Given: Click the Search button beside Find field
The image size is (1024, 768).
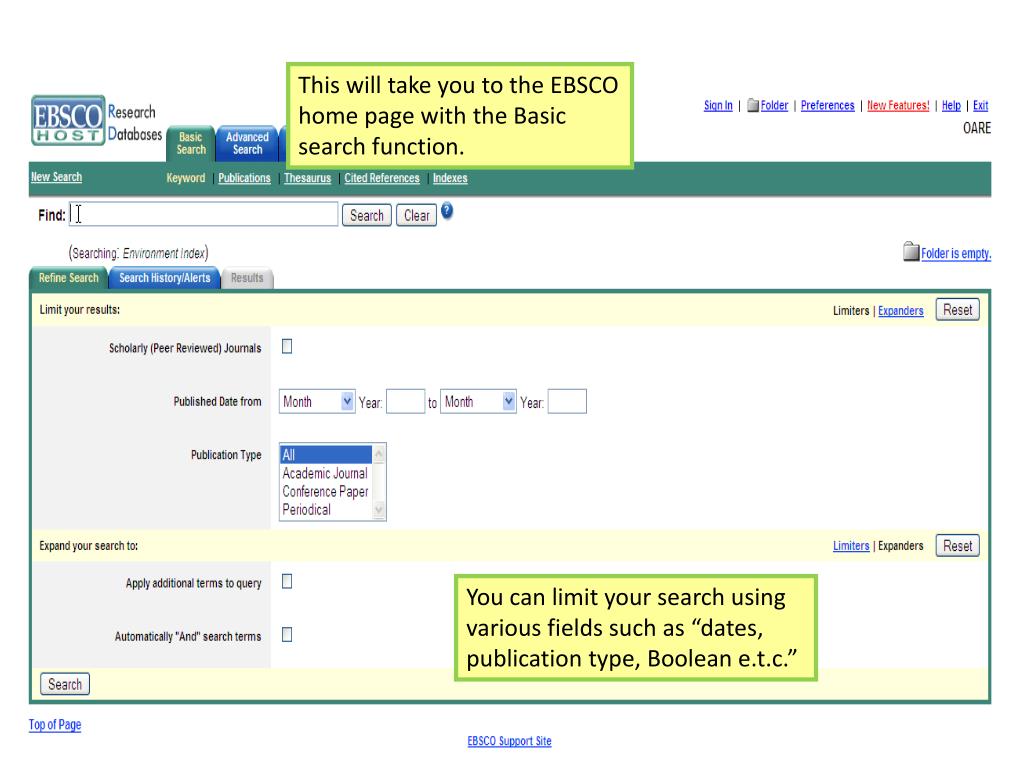Looking at the screenshot, I should pos(367,216).
